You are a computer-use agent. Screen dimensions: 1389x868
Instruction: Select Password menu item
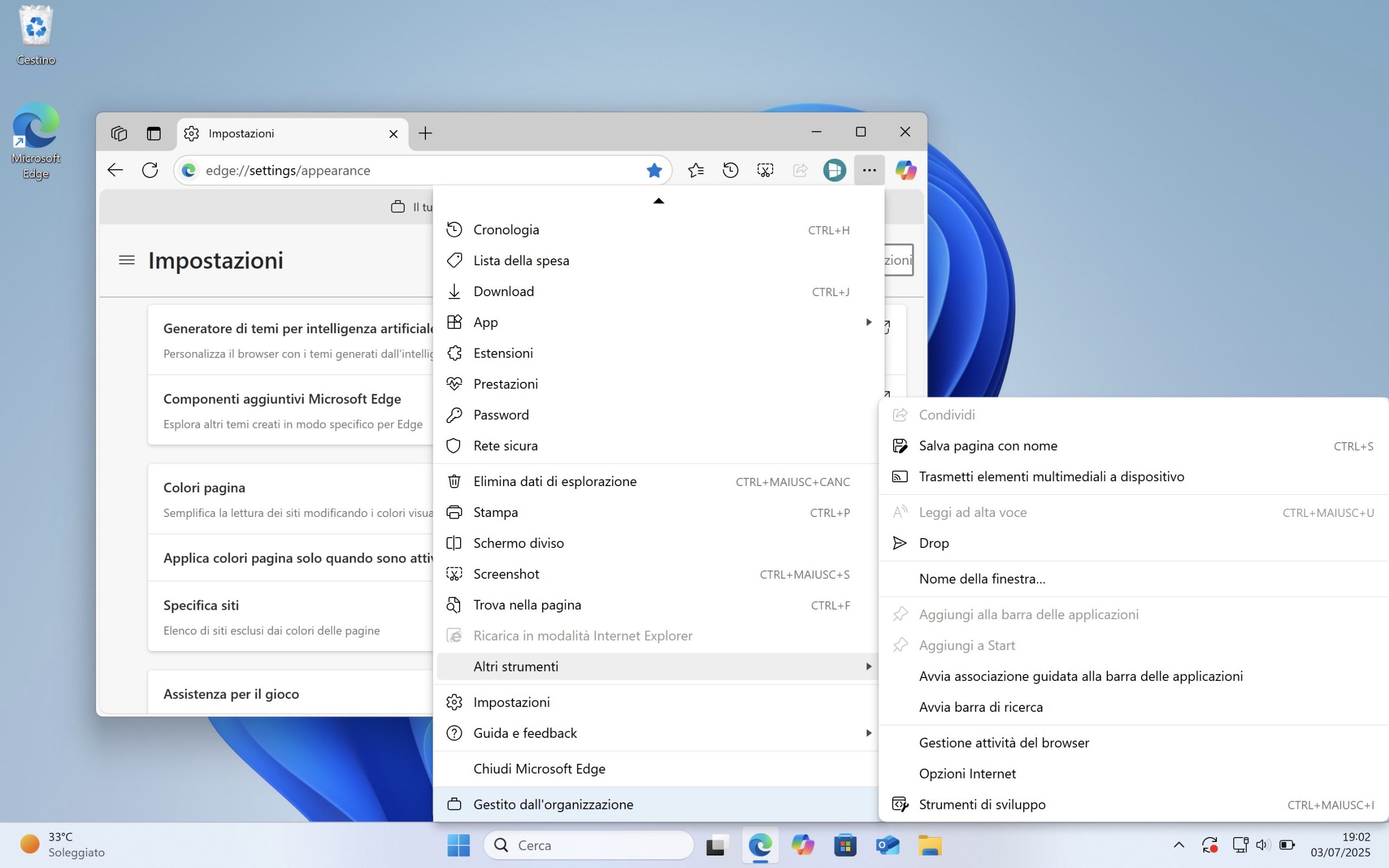655,415
